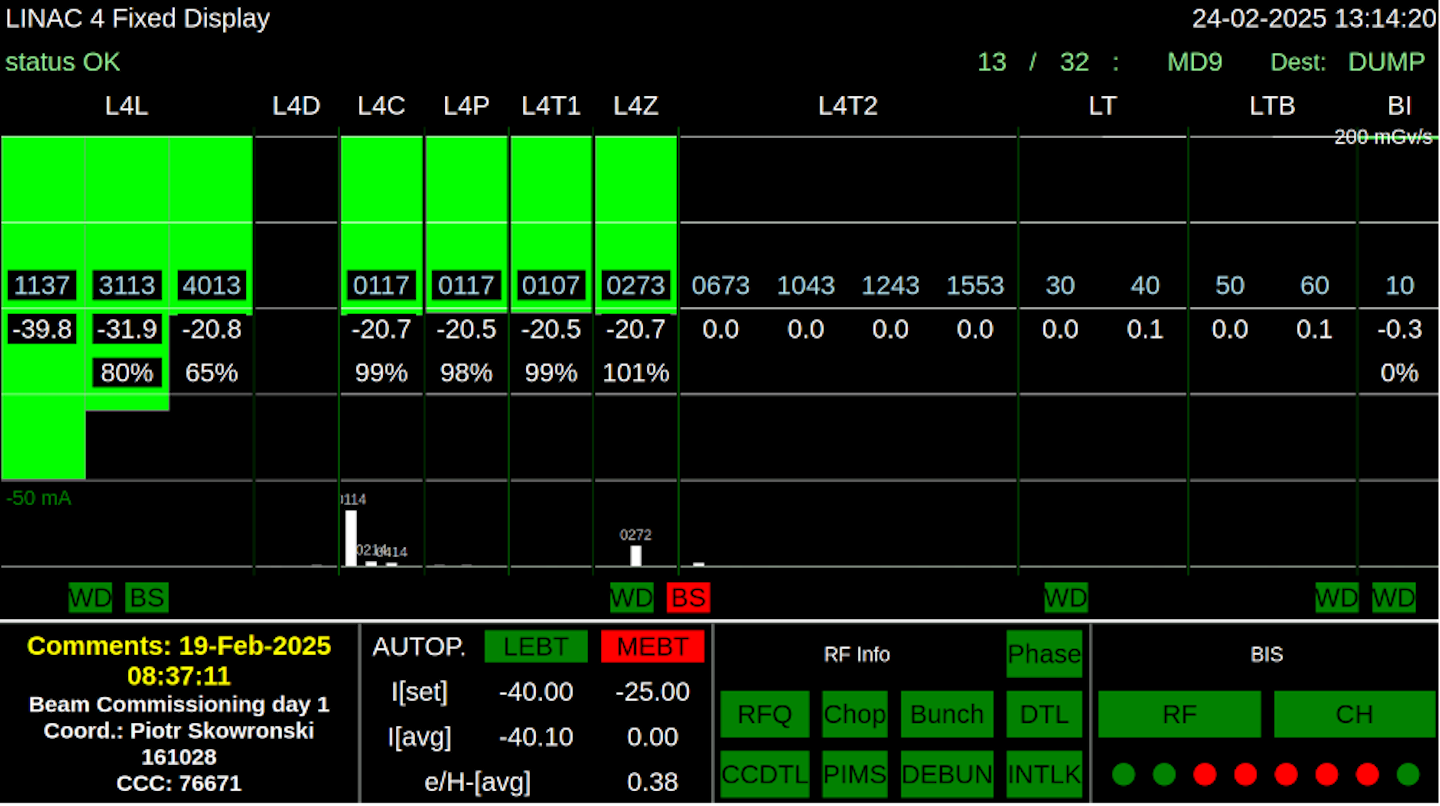Click the L4T2 section header
The image size is (1440, 806).
pyautogui.click(x=848, y=106)
